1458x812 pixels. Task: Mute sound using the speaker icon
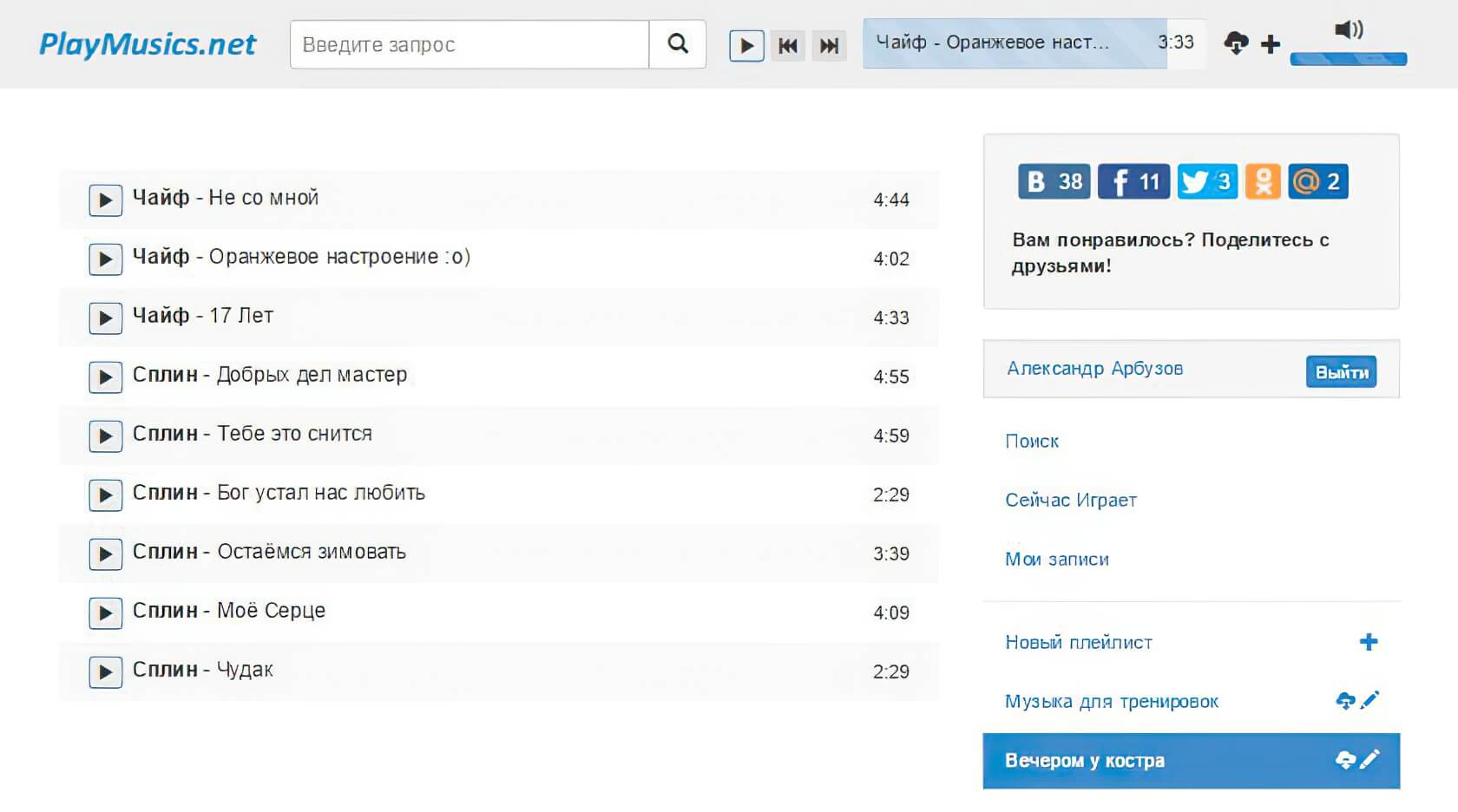coord(1349,29)
